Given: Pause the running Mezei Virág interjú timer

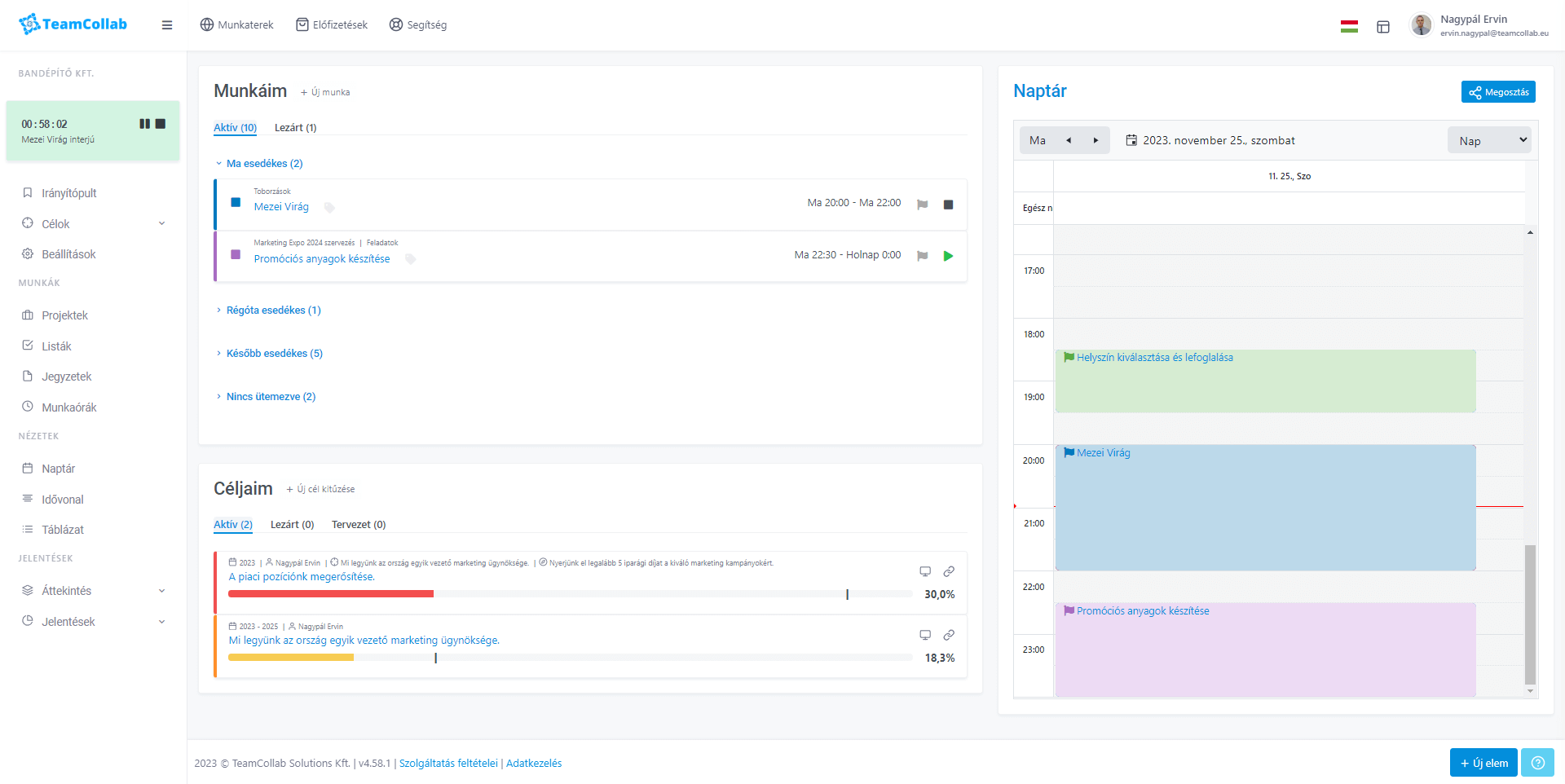Looking at the screenshot, I should (x=144, y=124).
